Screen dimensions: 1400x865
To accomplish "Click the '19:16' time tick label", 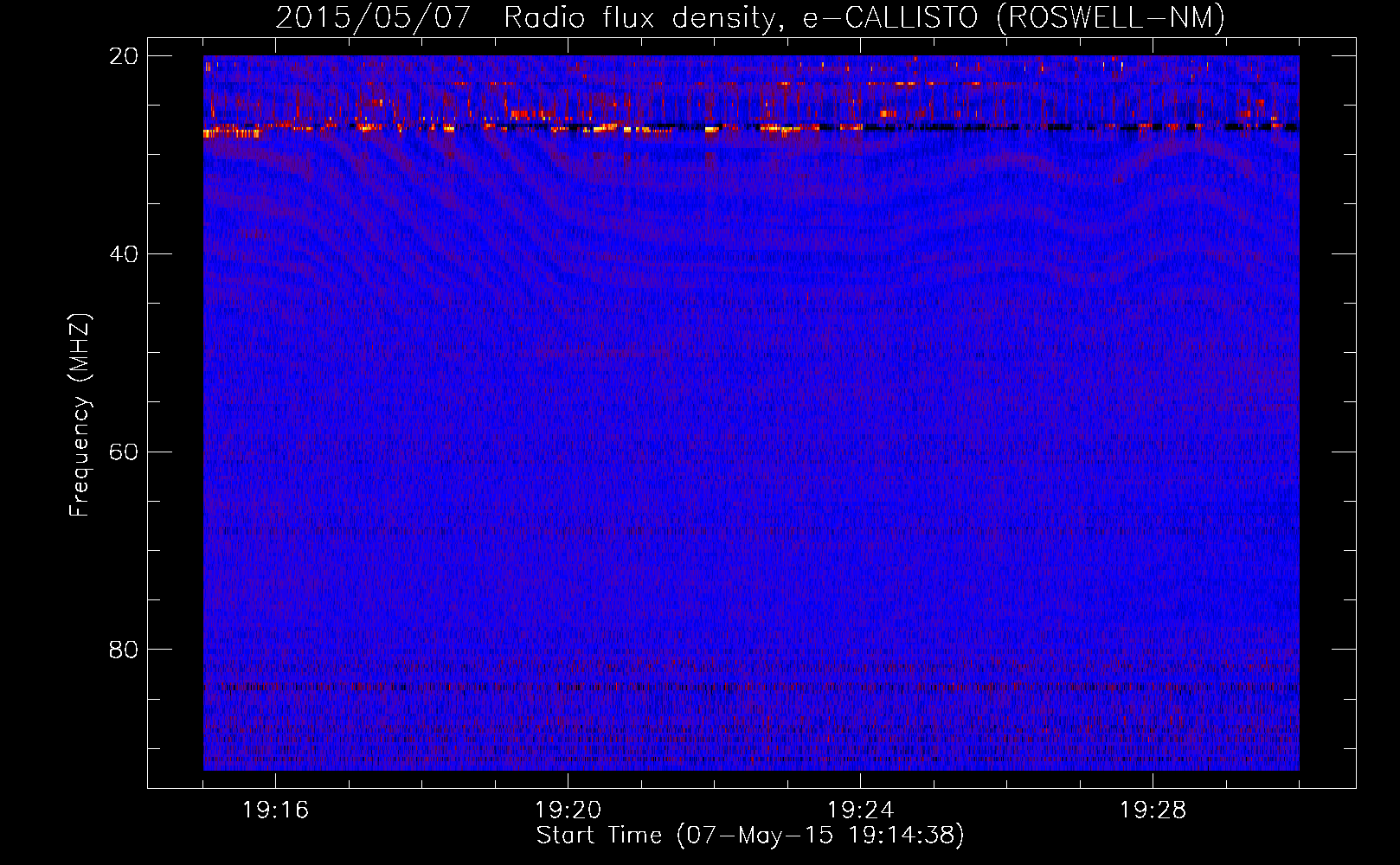I will coord(275,811).
